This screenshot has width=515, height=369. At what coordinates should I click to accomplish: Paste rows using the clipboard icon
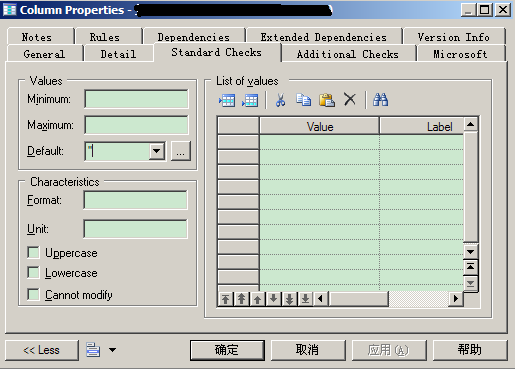pyautogui.click(x=327, y=100)
